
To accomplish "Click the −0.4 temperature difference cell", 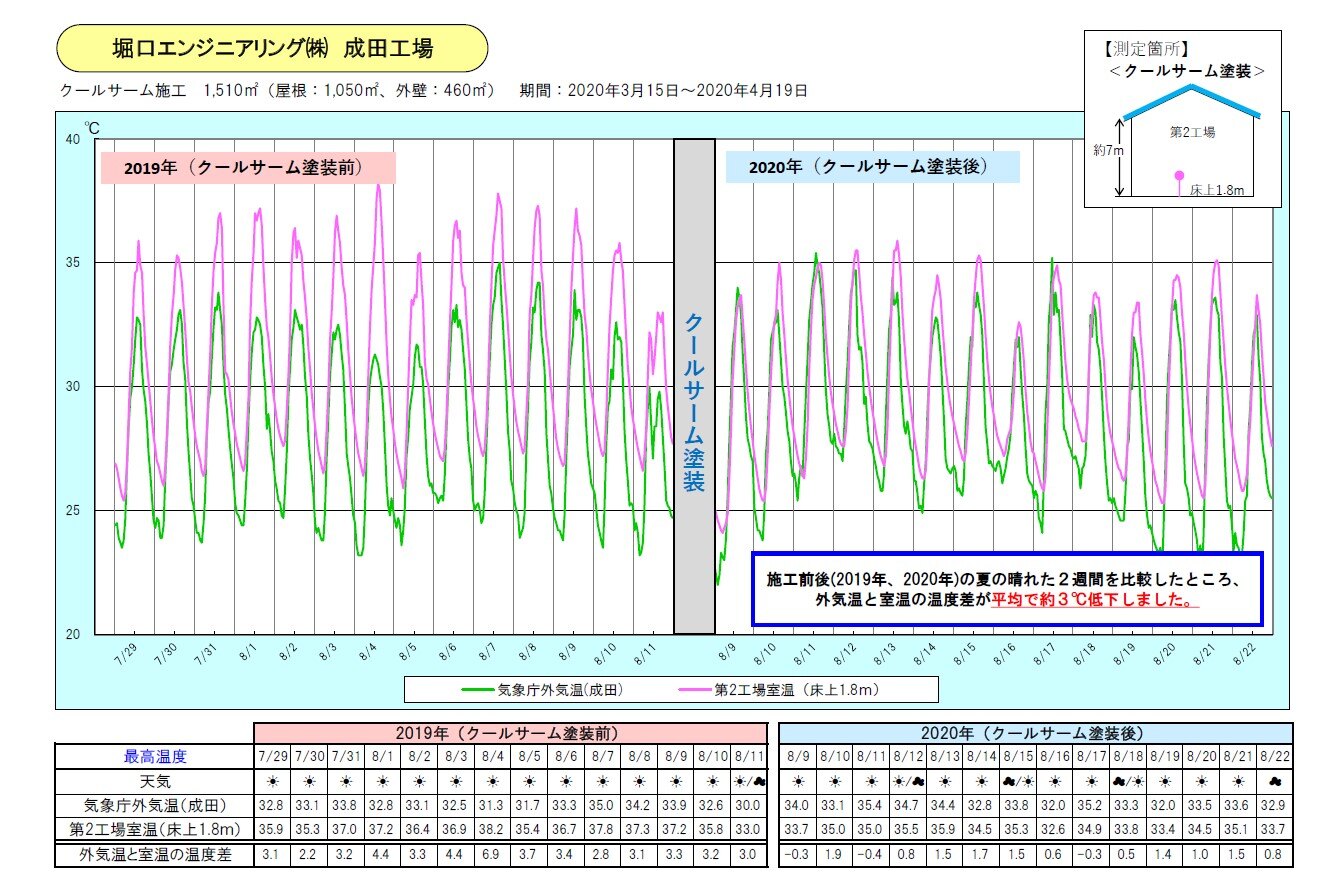I will click(870, 855).
